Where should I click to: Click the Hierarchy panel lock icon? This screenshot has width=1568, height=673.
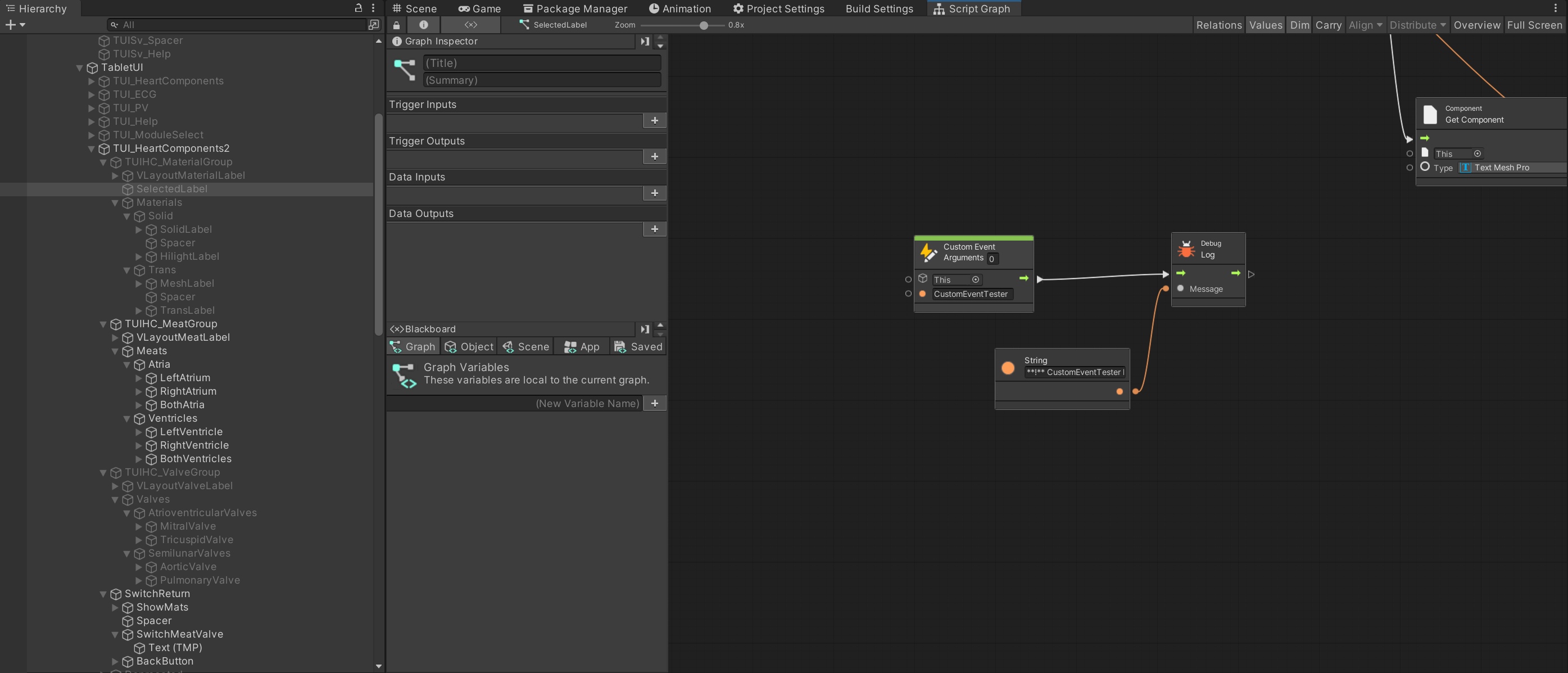pyautogui.click(x=359, y=8)
